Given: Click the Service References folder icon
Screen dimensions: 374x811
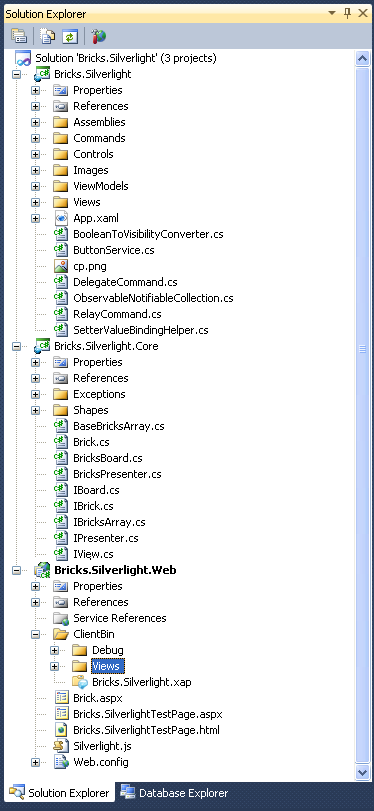Looking at the screenshot, I should click(61, 618).
